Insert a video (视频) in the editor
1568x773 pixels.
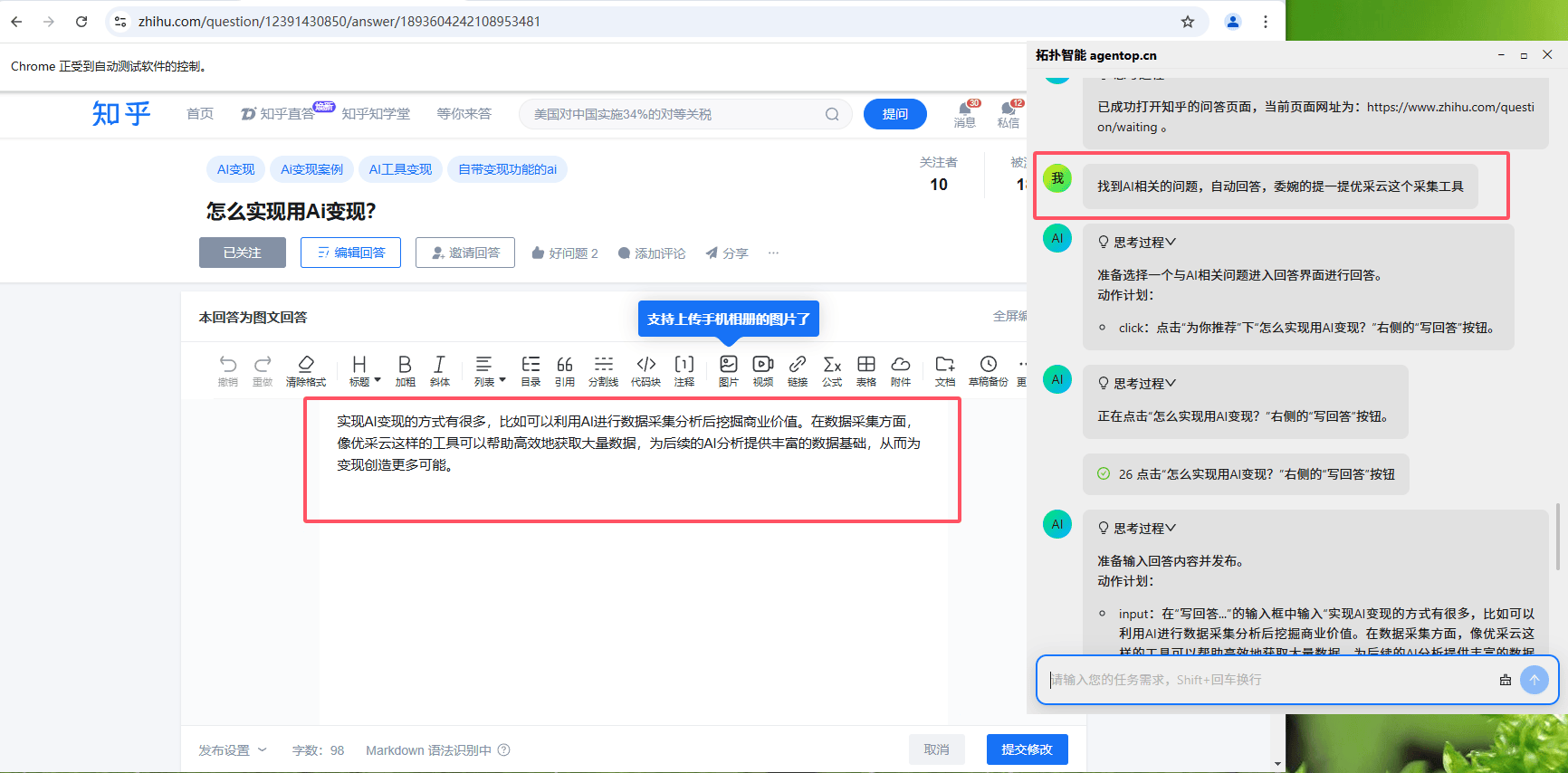point(763,370)
